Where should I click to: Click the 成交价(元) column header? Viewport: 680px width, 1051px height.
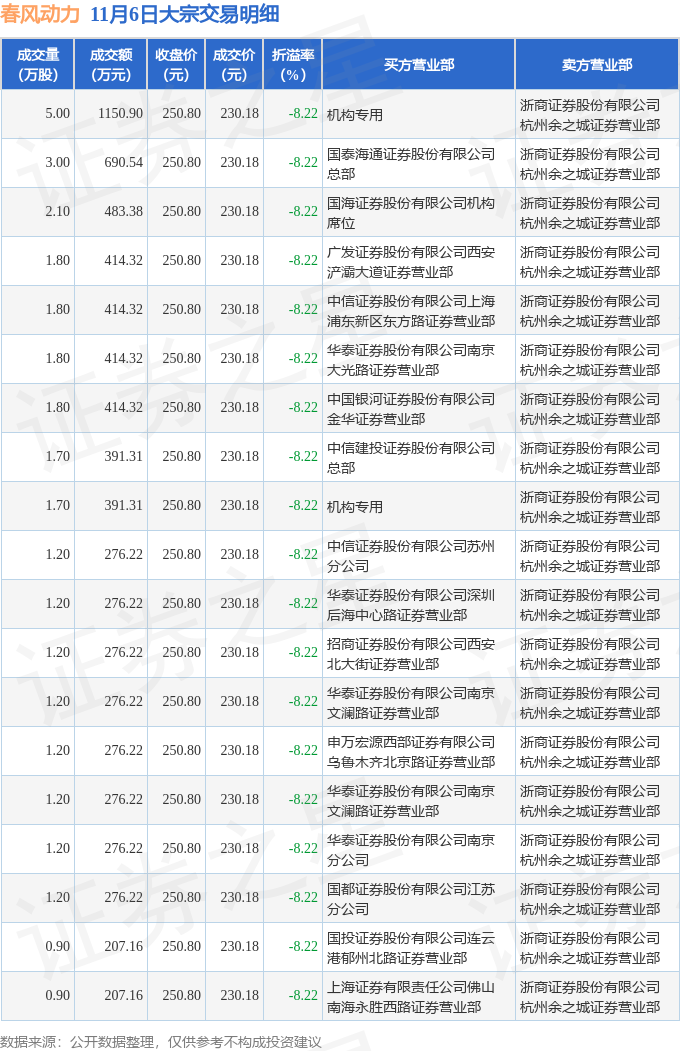(x=234, y=65)
